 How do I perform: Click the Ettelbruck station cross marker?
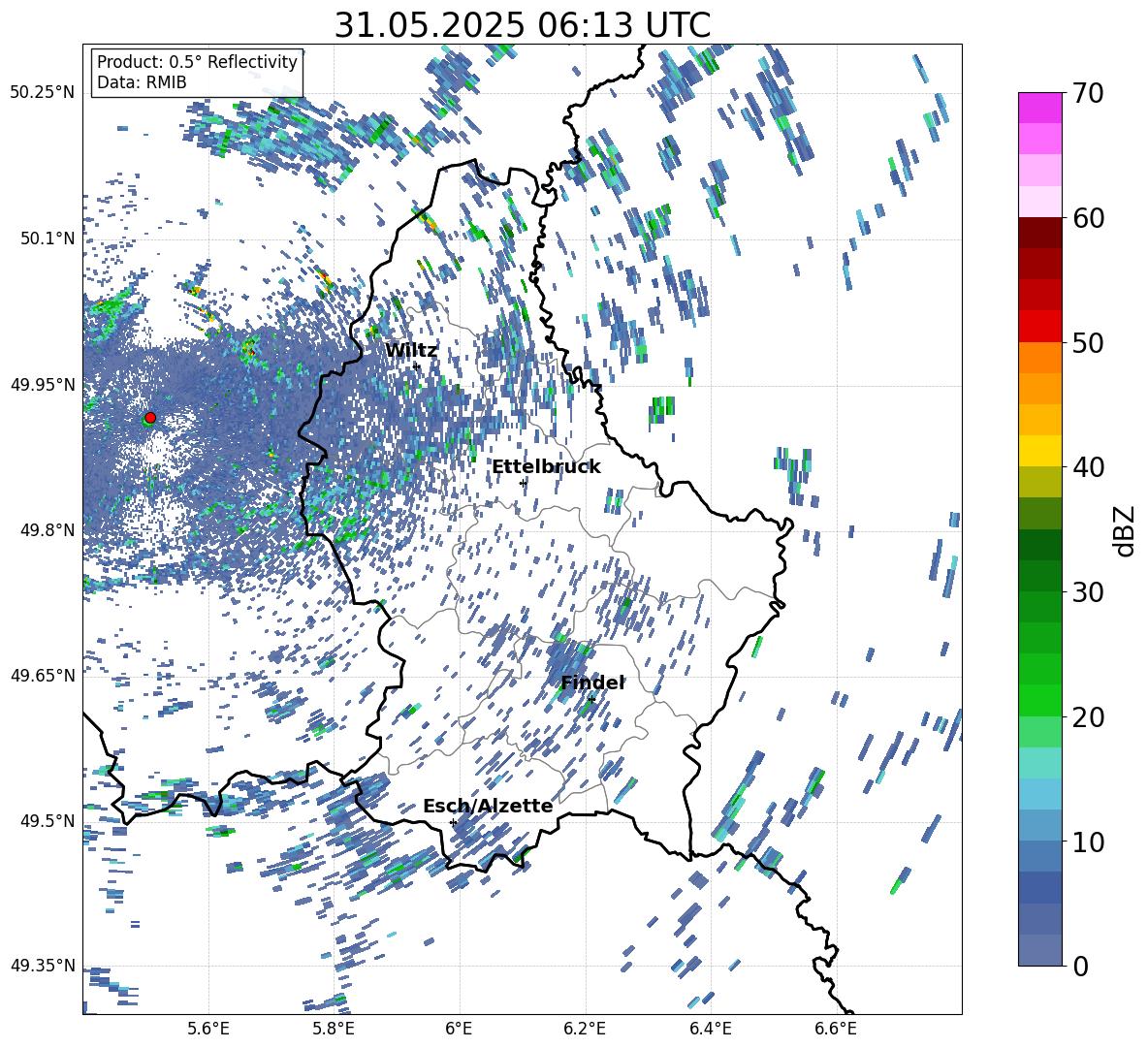click(x=523, y=483)
